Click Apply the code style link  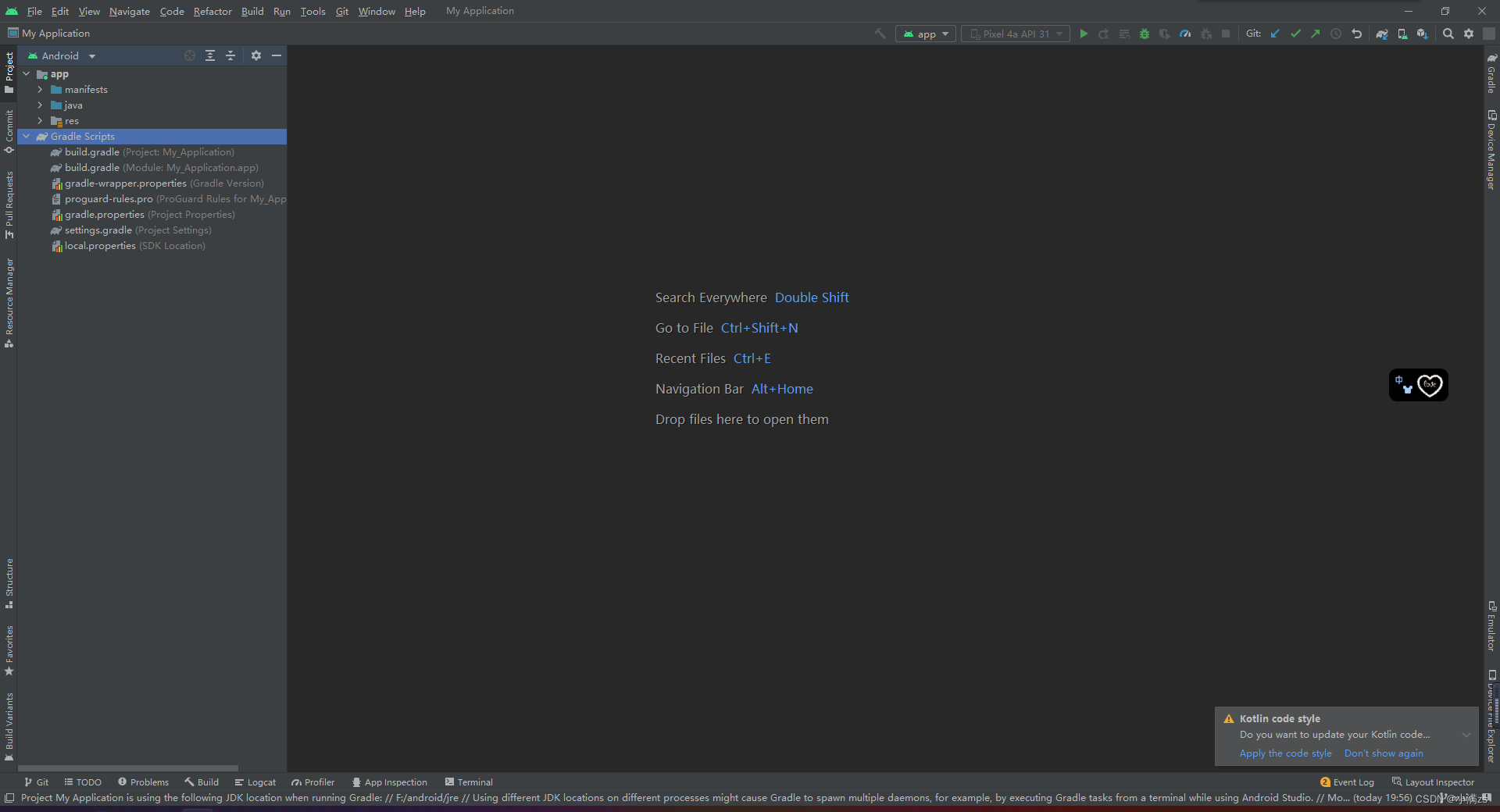1285,753
